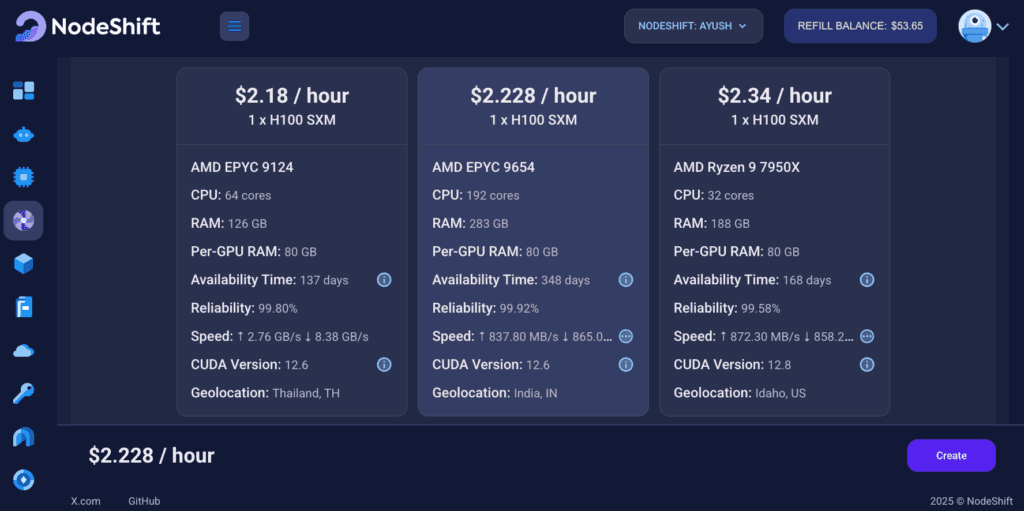This screenshot has width=1024, height=511.
Task: Click the AMD EPYC 9654 text
Action: (x=483, y=167)
